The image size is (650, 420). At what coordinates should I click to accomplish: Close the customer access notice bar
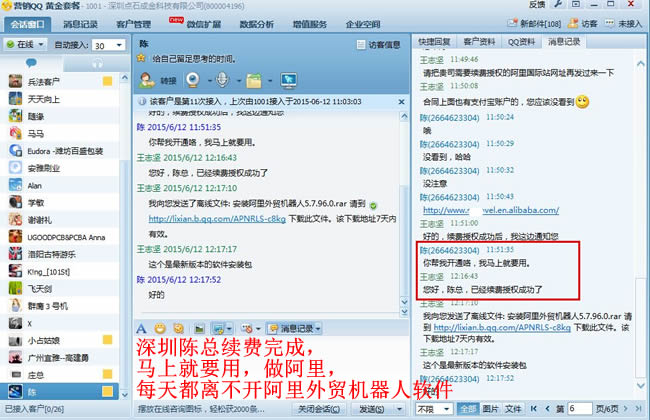tap(401, 102)
